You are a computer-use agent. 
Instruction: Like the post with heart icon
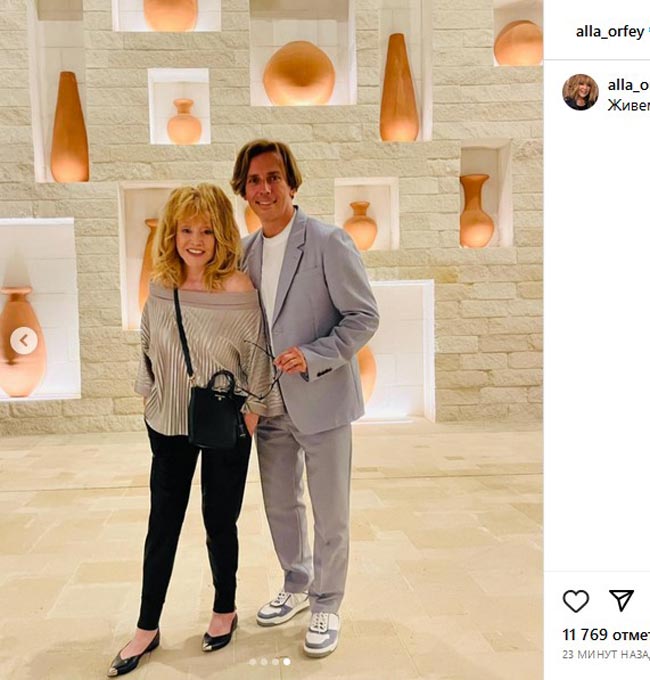[575, 601]
